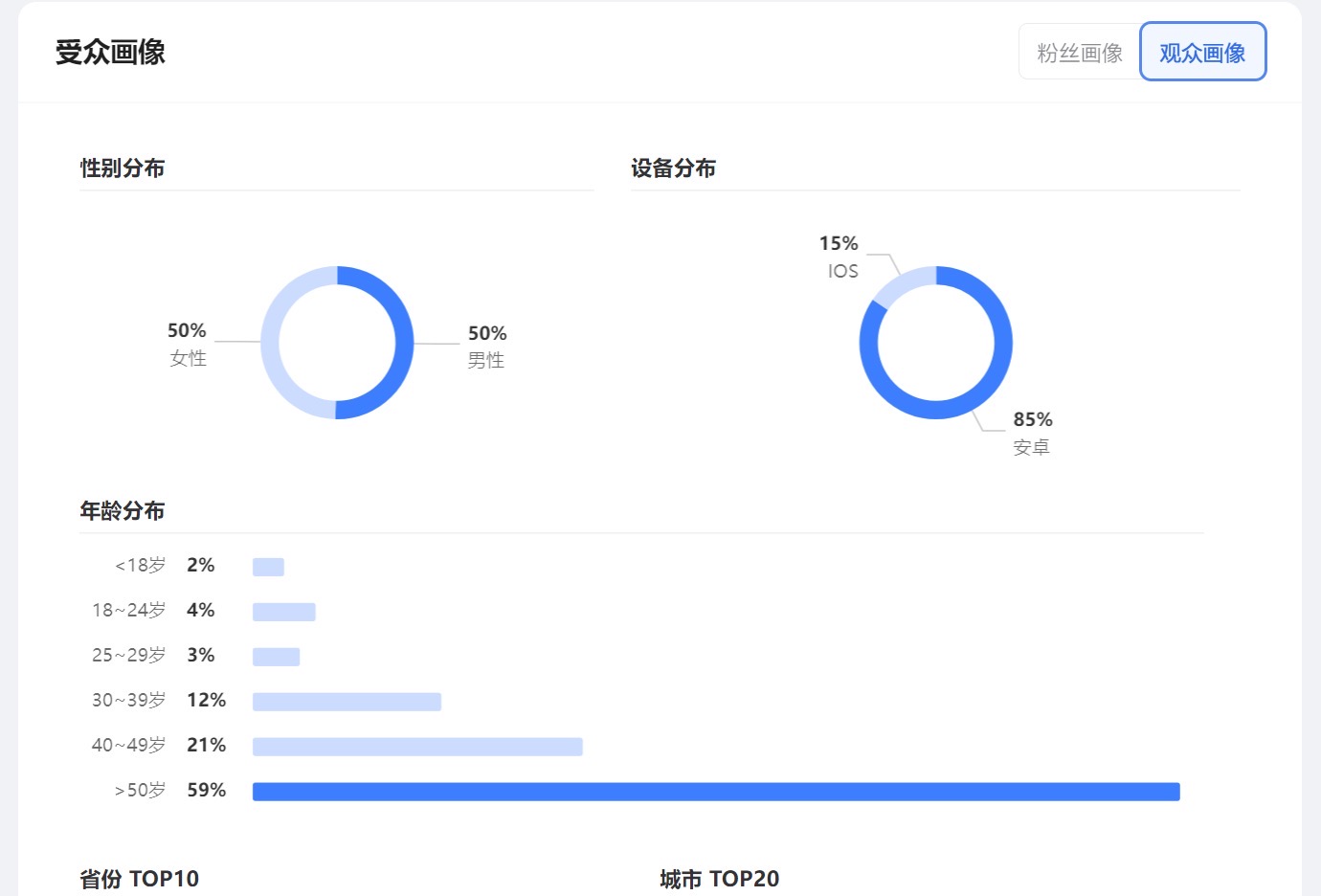Screen dimensions: 1321x896
Task: Select the 观众画像 tab
Action: click(1202, 53)
